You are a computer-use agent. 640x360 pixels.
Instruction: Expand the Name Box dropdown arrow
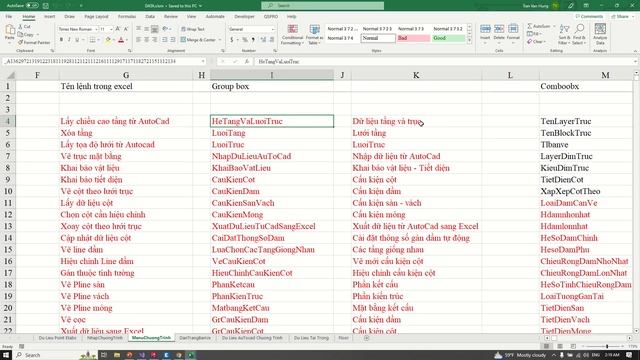pyautogui.click(x=203, y=62)
